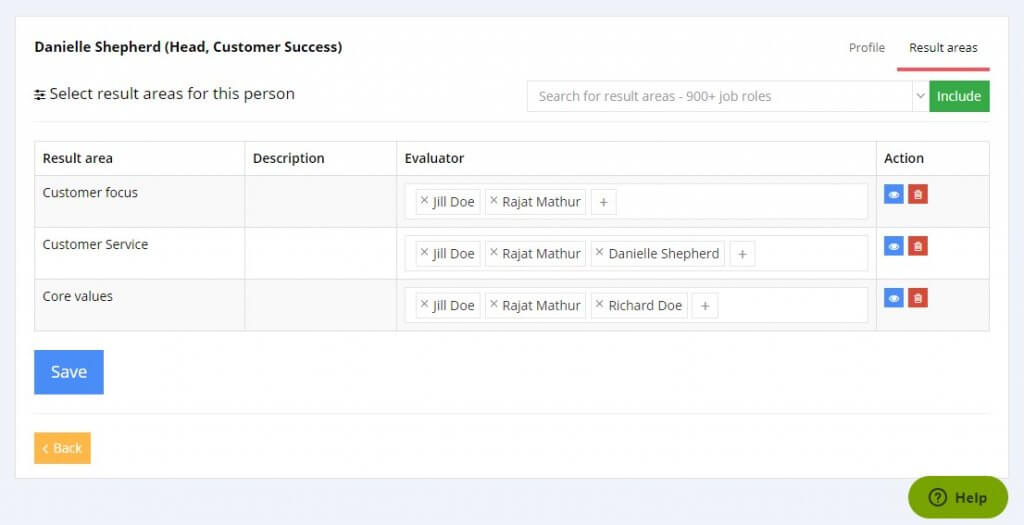Screen dimensions: 1024x525
Task: Expand the result areas search dropdown arrow
Action: pos(919,96)
